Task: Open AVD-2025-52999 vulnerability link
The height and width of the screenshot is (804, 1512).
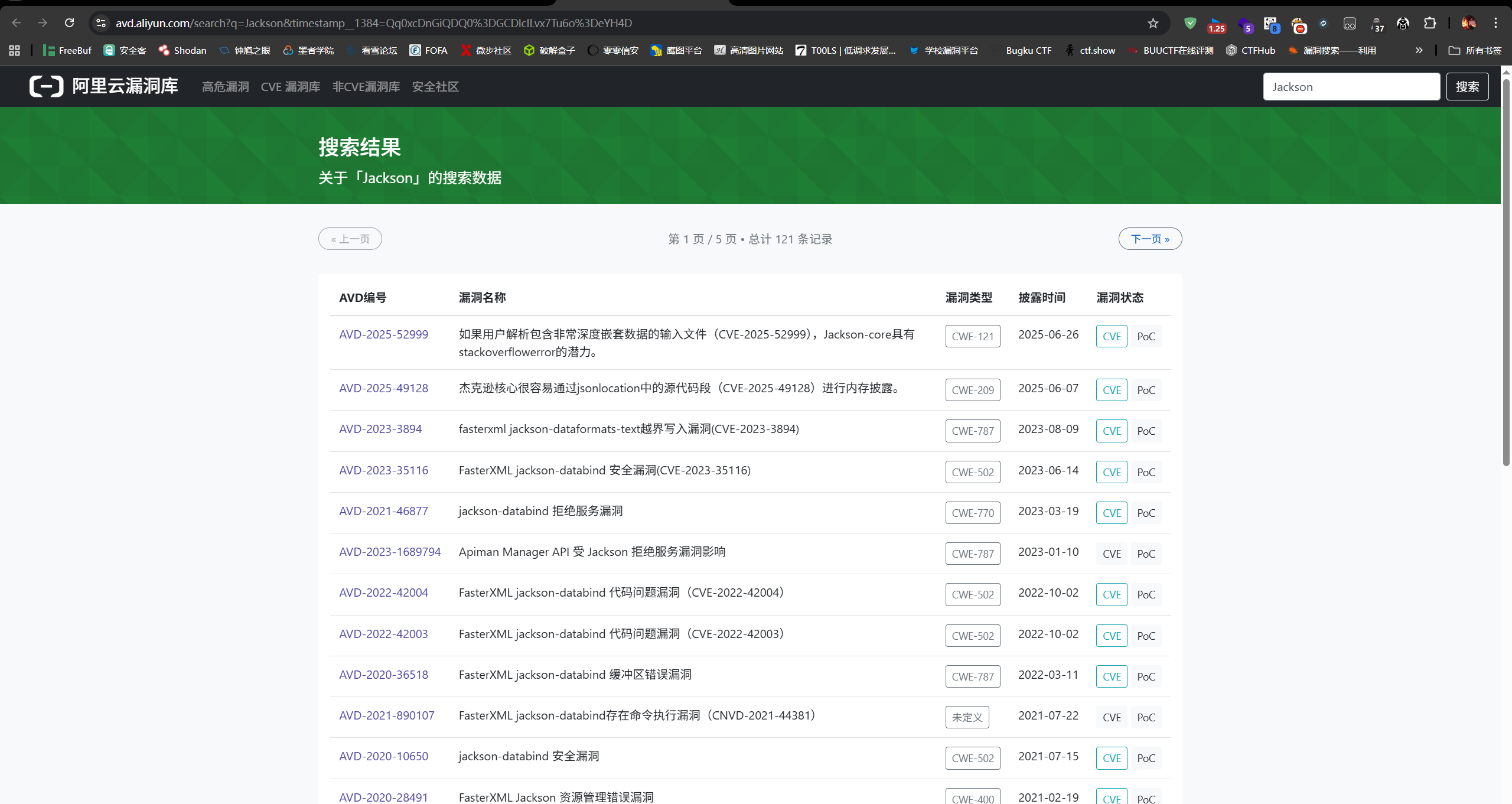Action: [383, 334]
